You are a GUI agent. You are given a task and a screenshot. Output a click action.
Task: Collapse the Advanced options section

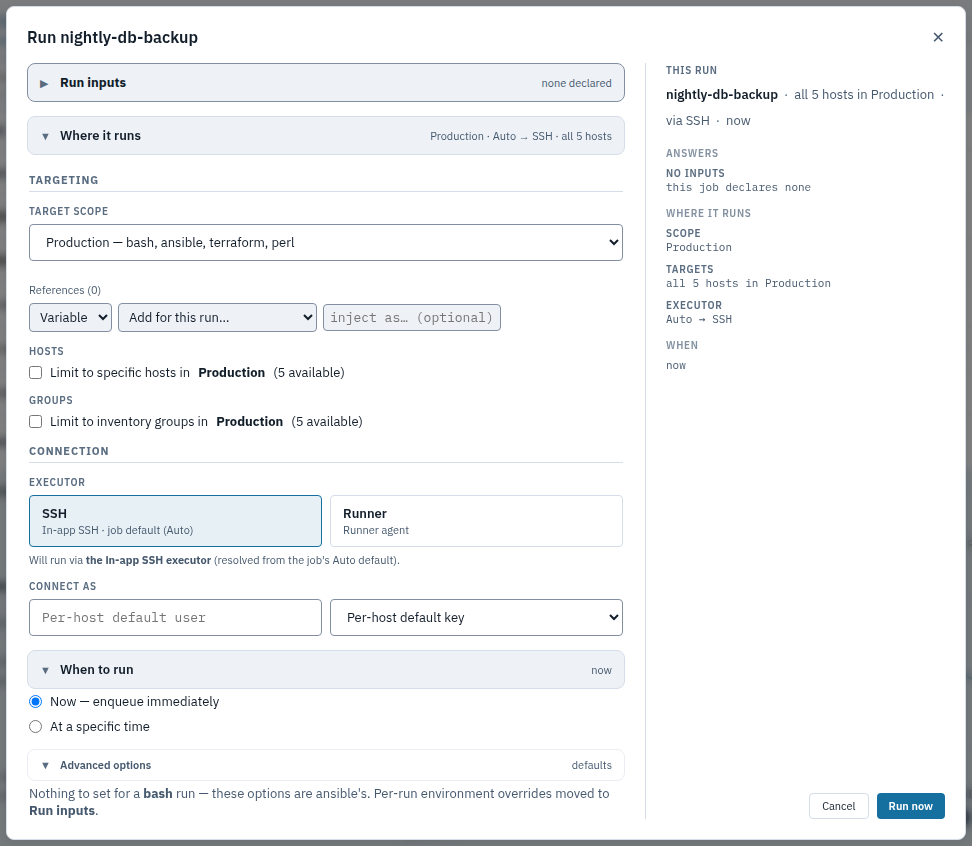325,765
